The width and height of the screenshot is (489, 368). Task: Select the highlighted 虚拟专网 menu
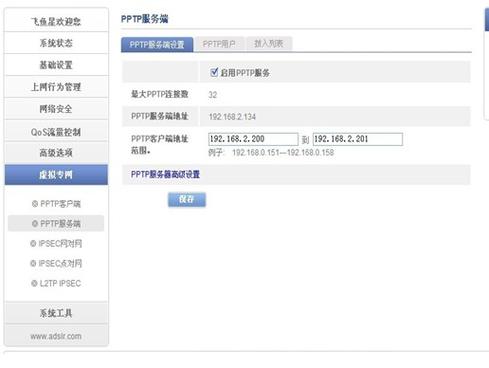(x=56, y=175)
